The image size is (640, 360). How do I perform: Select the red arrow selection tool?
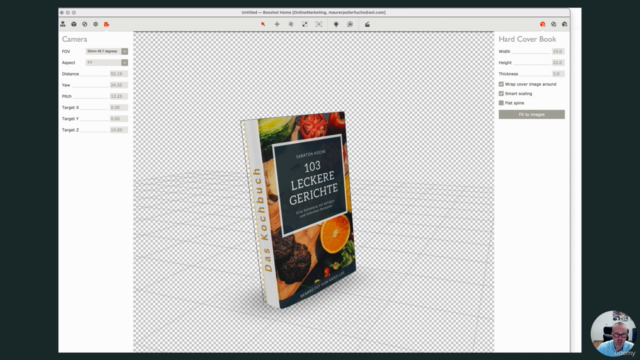[x=263, y=24]
